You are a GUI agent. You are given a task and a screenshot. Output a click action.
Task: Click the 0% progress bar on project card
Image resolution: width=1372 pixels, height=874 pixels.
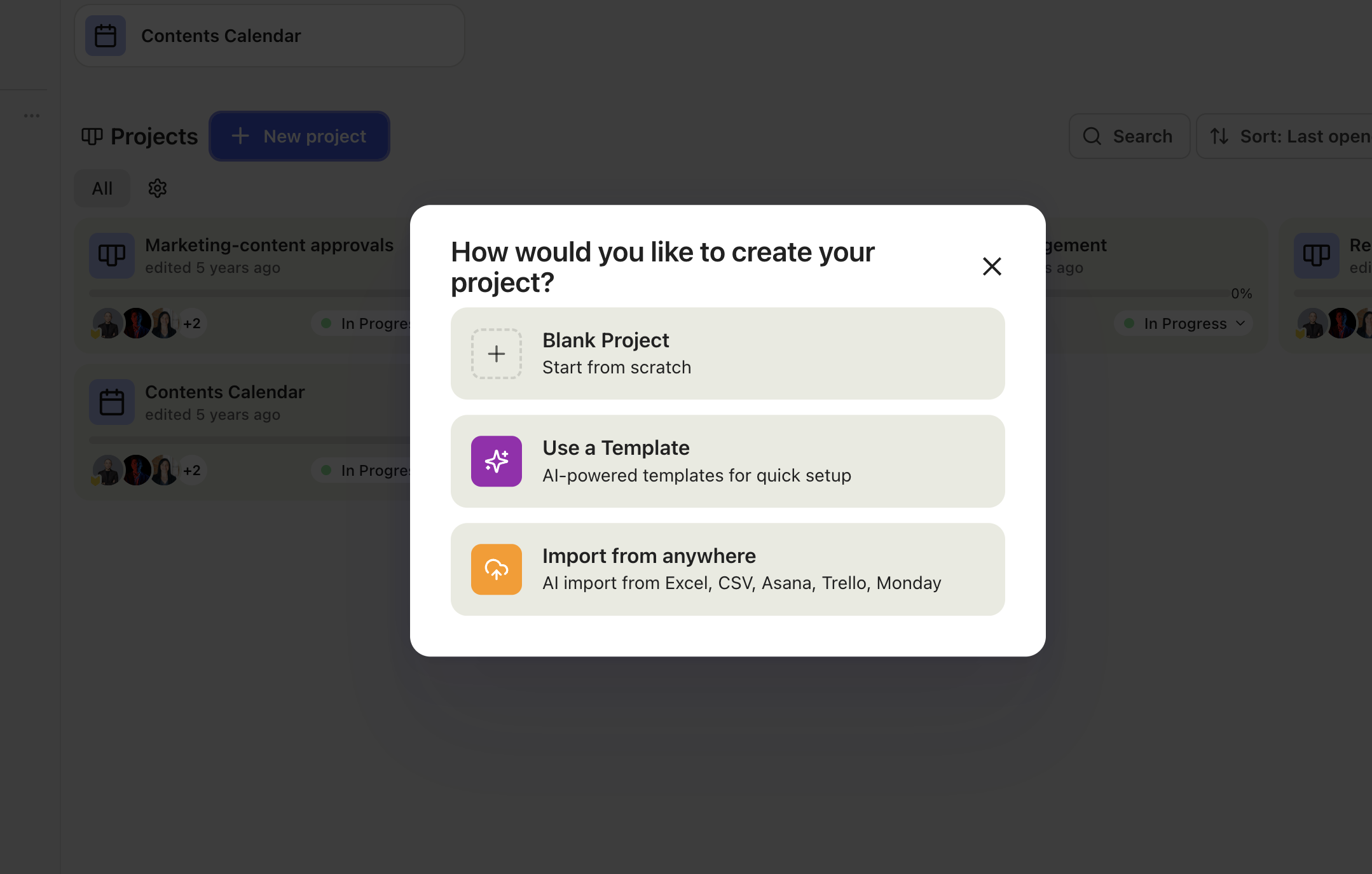1138,293
